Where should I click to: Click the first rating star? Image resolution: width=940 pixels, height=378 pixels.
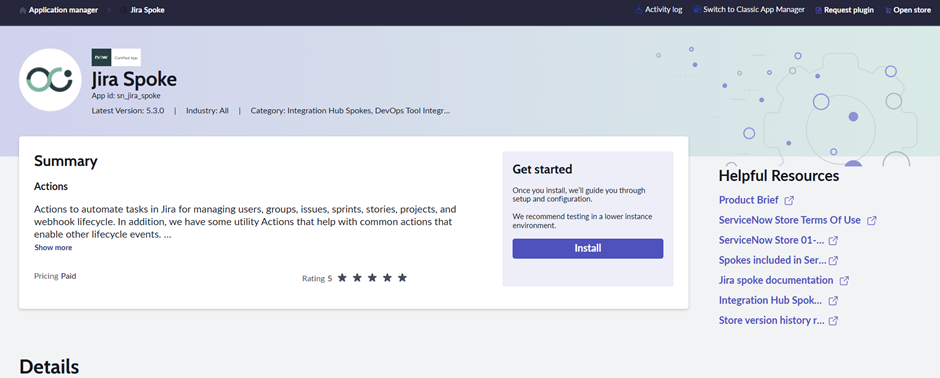342,278
